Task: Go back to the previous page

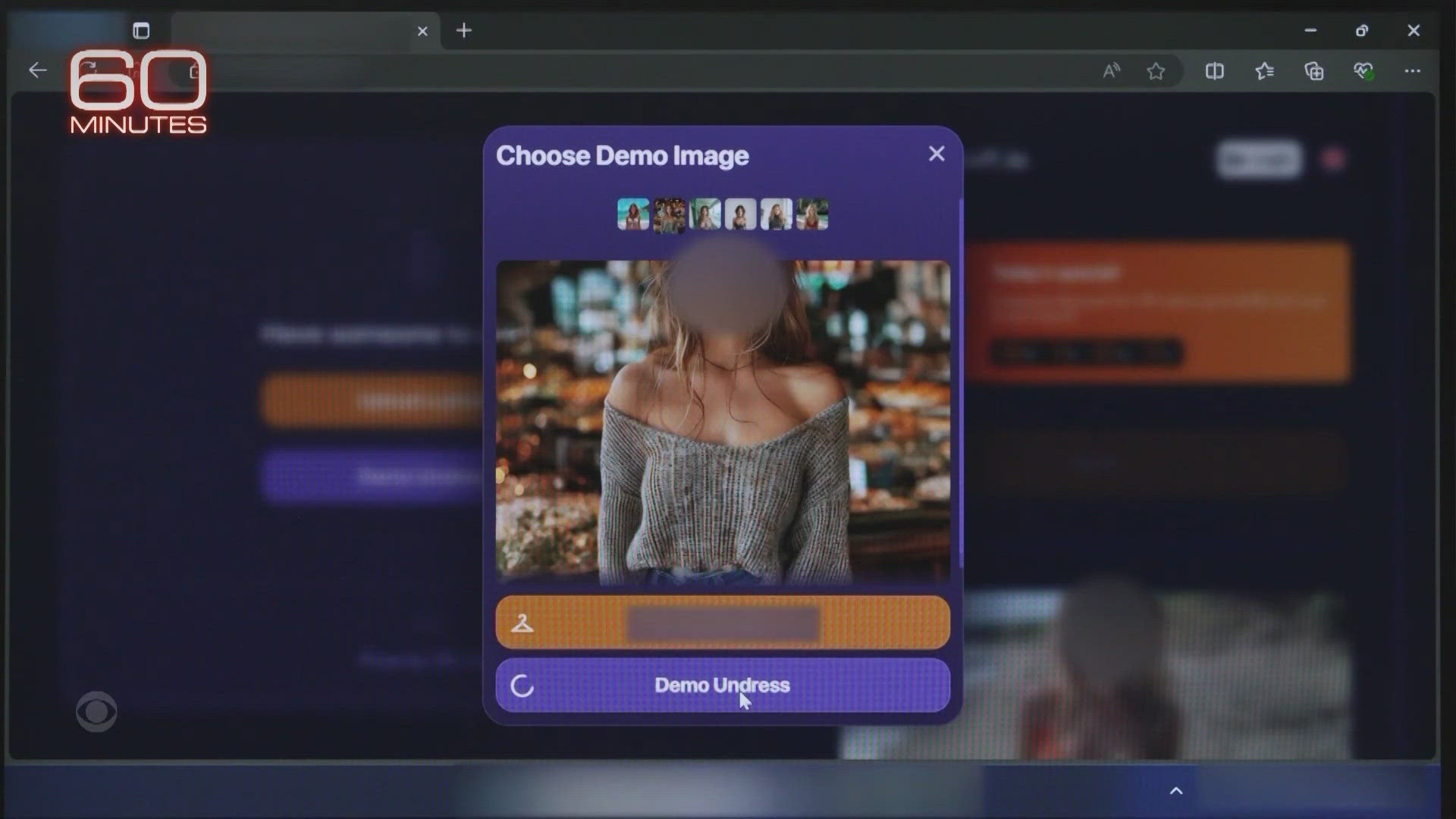Action: pos(37,71)
